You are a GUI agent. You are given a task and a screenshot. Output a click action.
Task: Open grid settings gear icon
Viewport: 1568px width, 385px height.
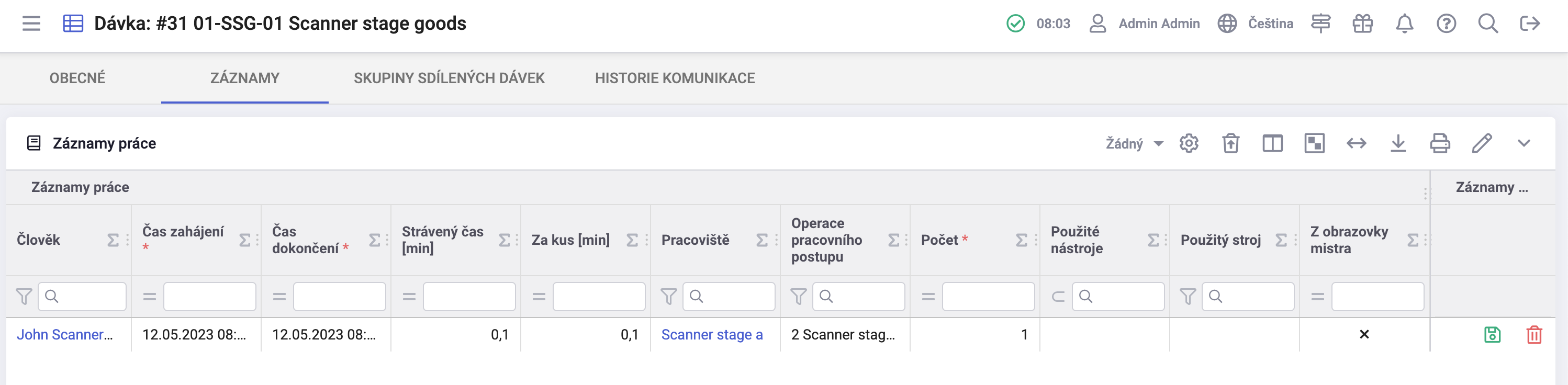1189,143
